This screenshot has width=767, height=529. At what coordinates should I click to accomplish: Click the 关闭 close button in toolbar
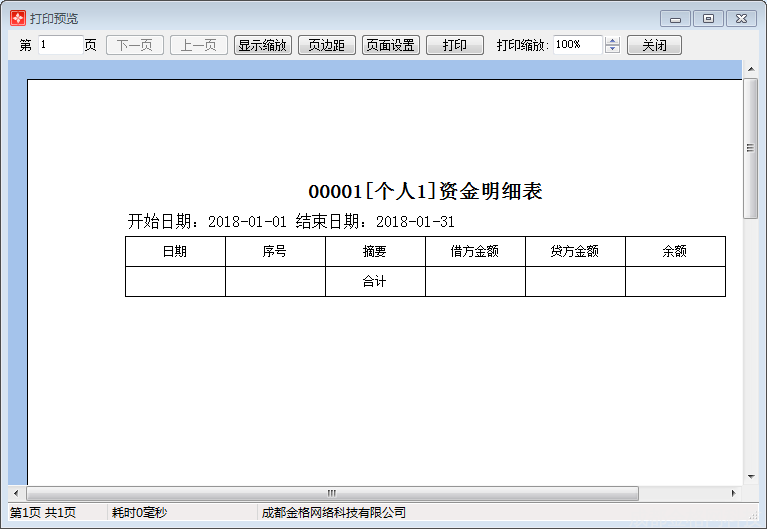point(654,45)
